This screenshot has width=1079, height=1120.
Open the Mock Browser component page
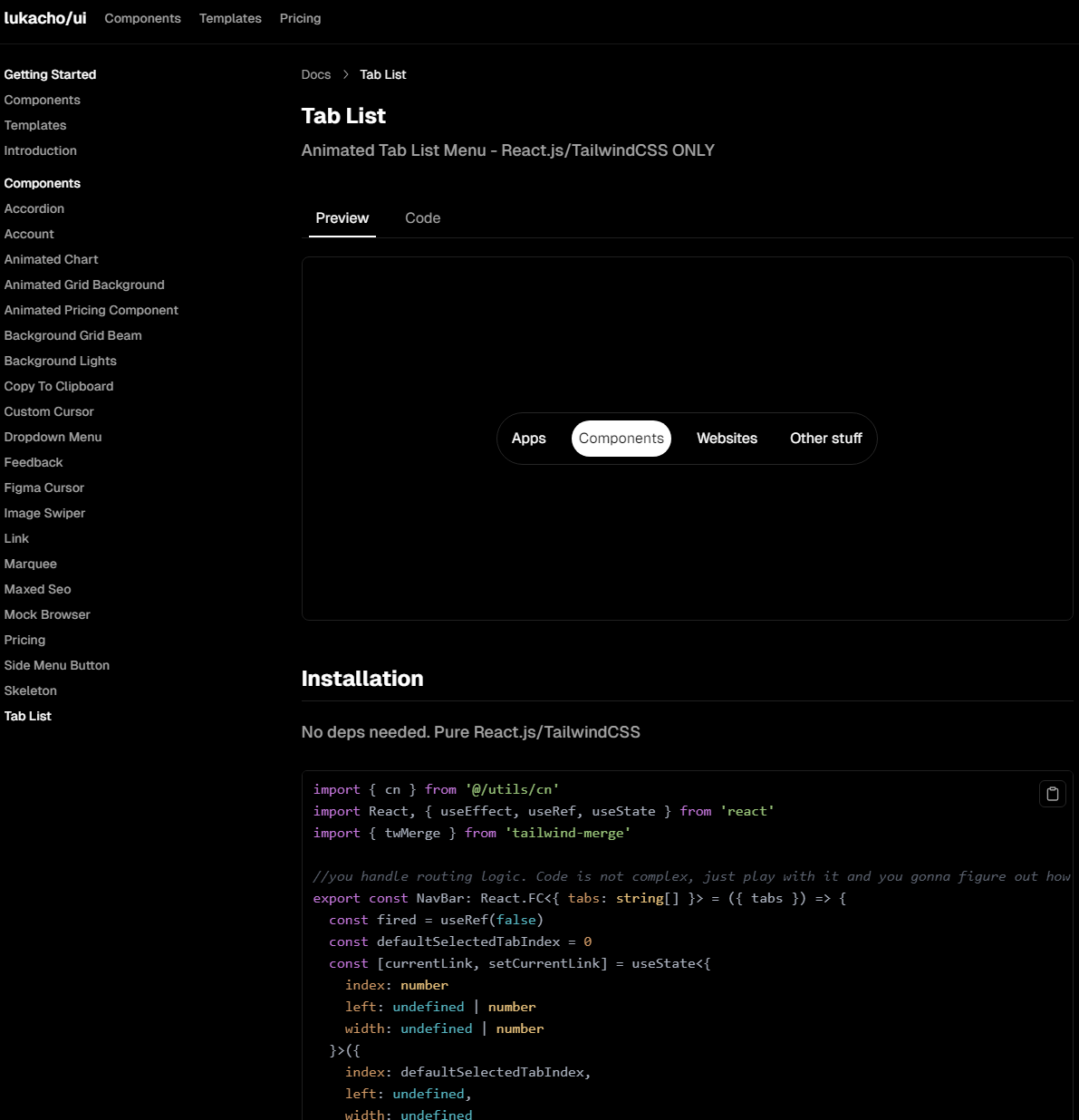pyautogui.click(x=47, y=614)
